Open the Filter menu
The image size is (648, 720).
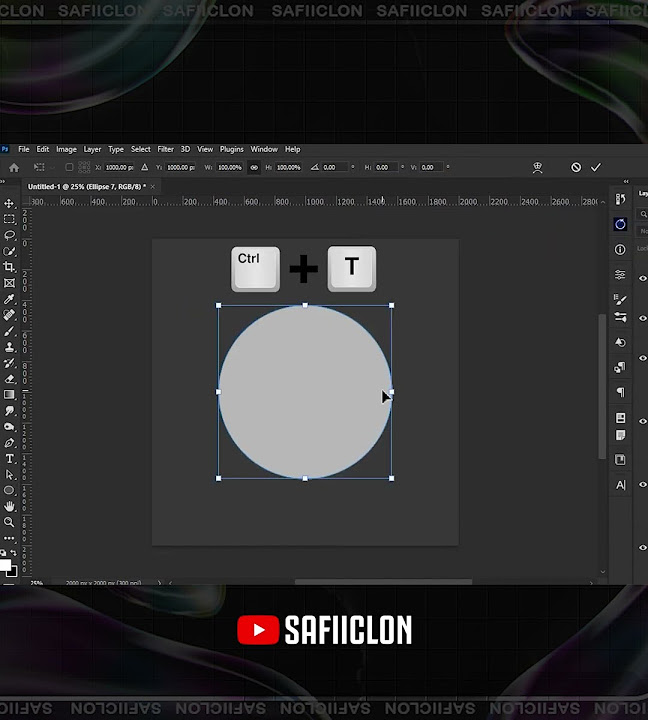tap(165, 149)
